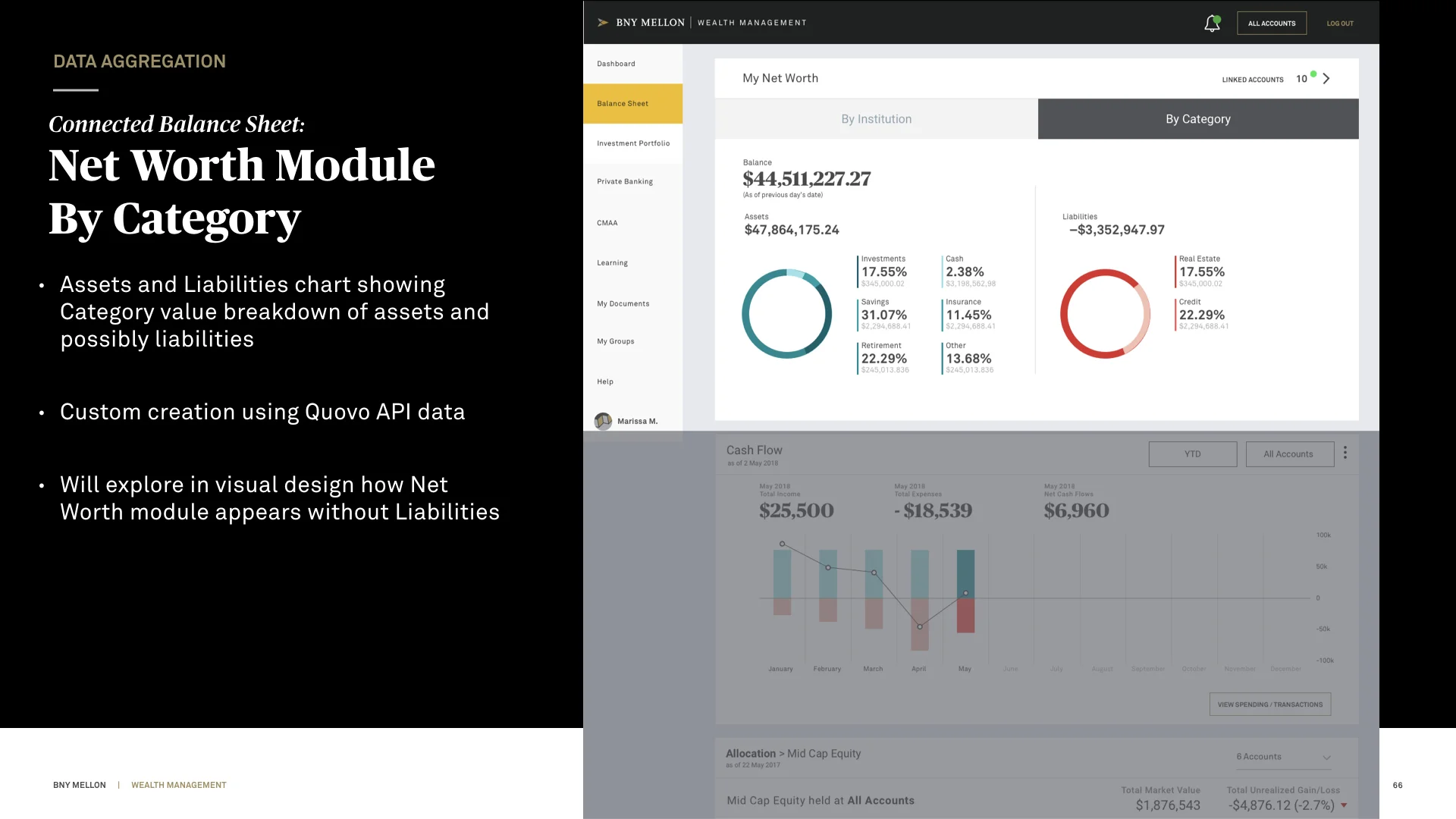Select the YTD period filter
1456x819 pixels.
(1192, 454)
